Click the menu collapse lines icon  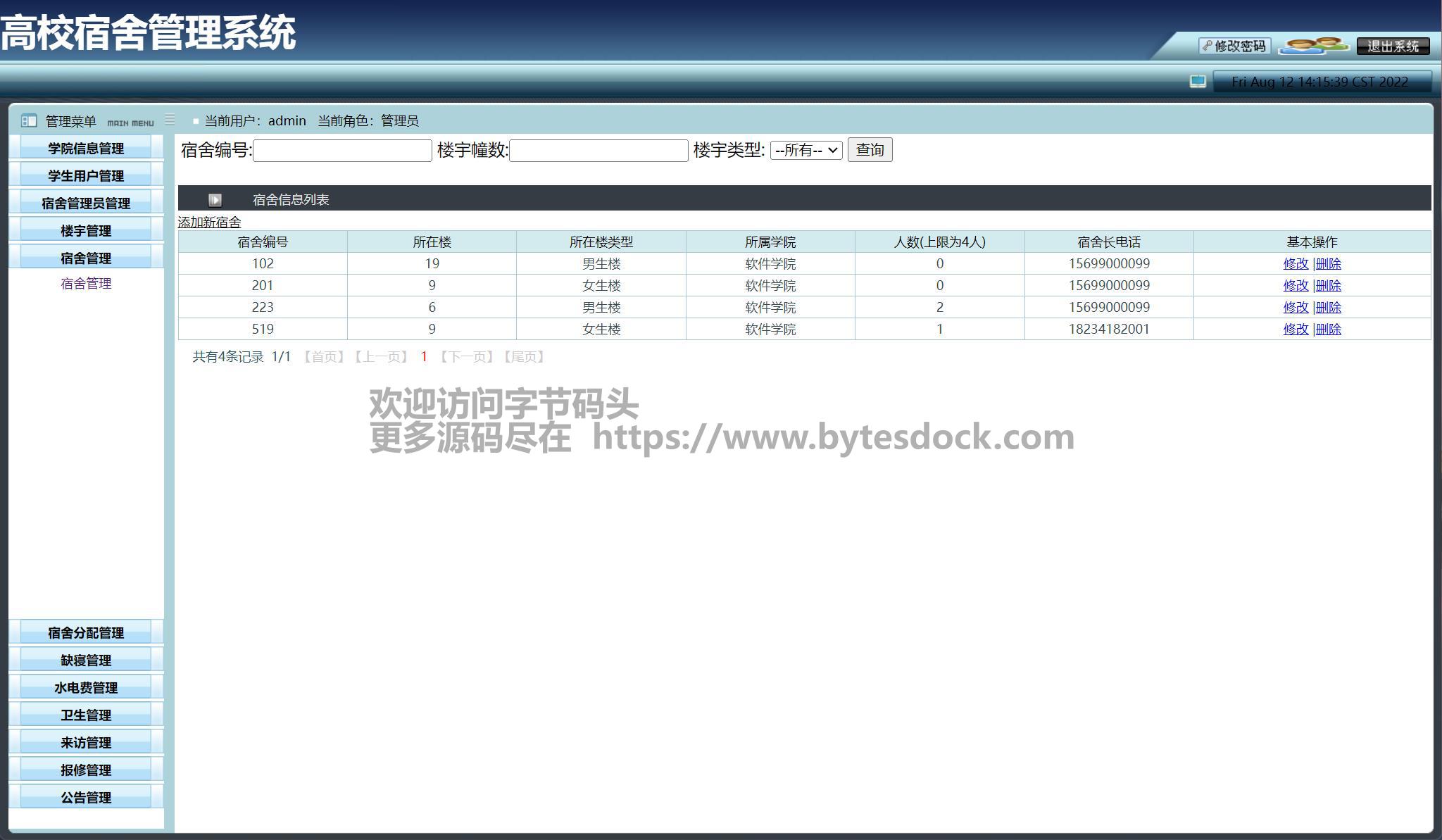pyautogui.click(x=170, y=120)
